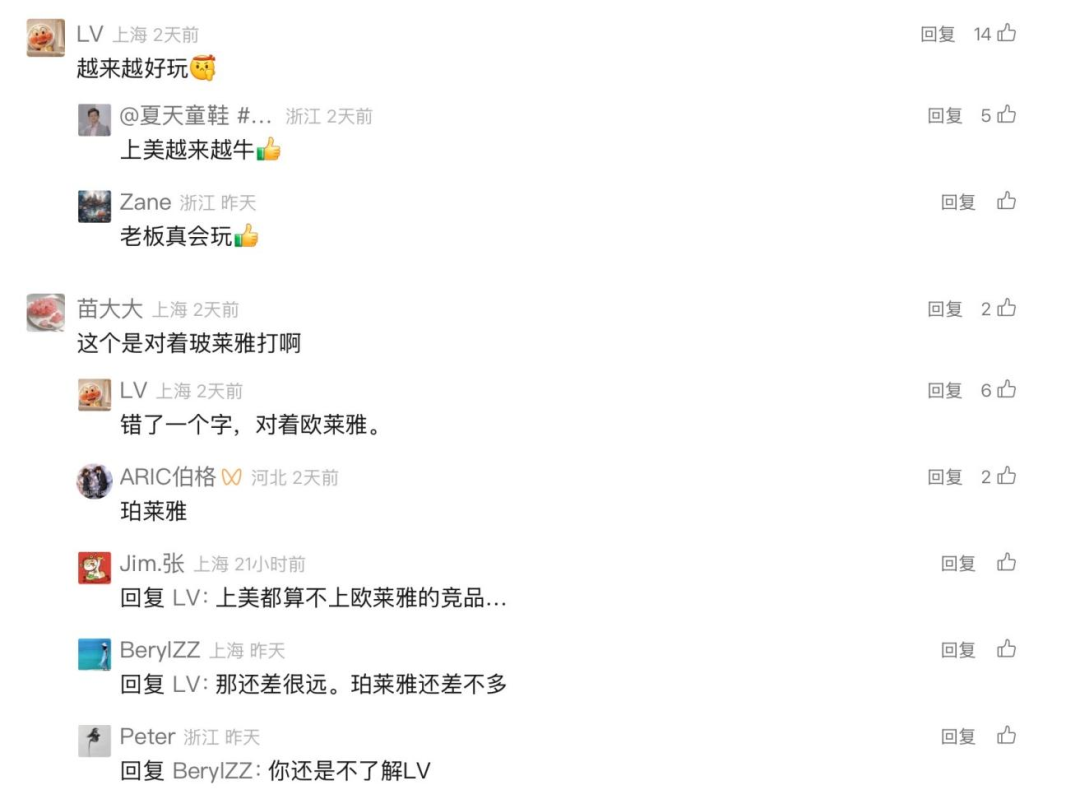
Task: Like LV's reply 错了一个字
Action: coord(1006,389)
